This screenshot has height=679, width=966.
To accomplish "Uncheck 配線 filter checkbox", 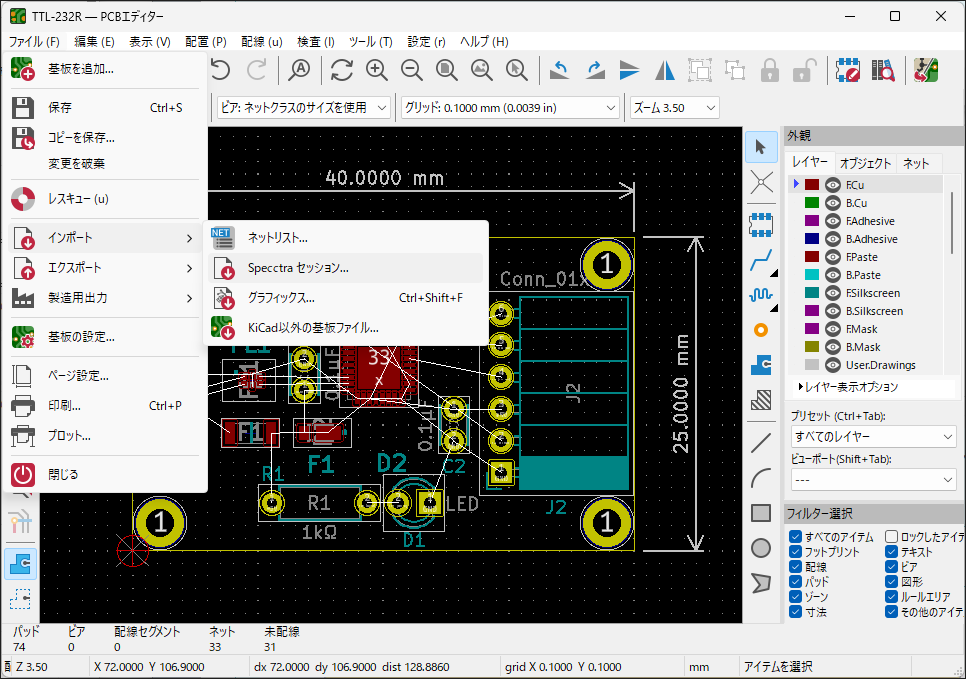I will (x=795, y=566).
